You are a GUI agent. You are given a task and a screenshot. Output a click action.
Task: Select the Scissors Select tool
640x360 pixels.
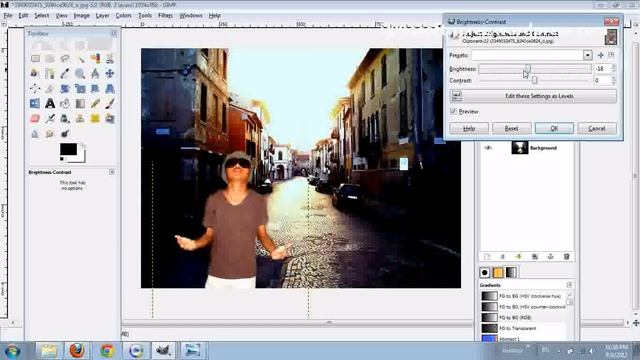click(x=110, y=59)
